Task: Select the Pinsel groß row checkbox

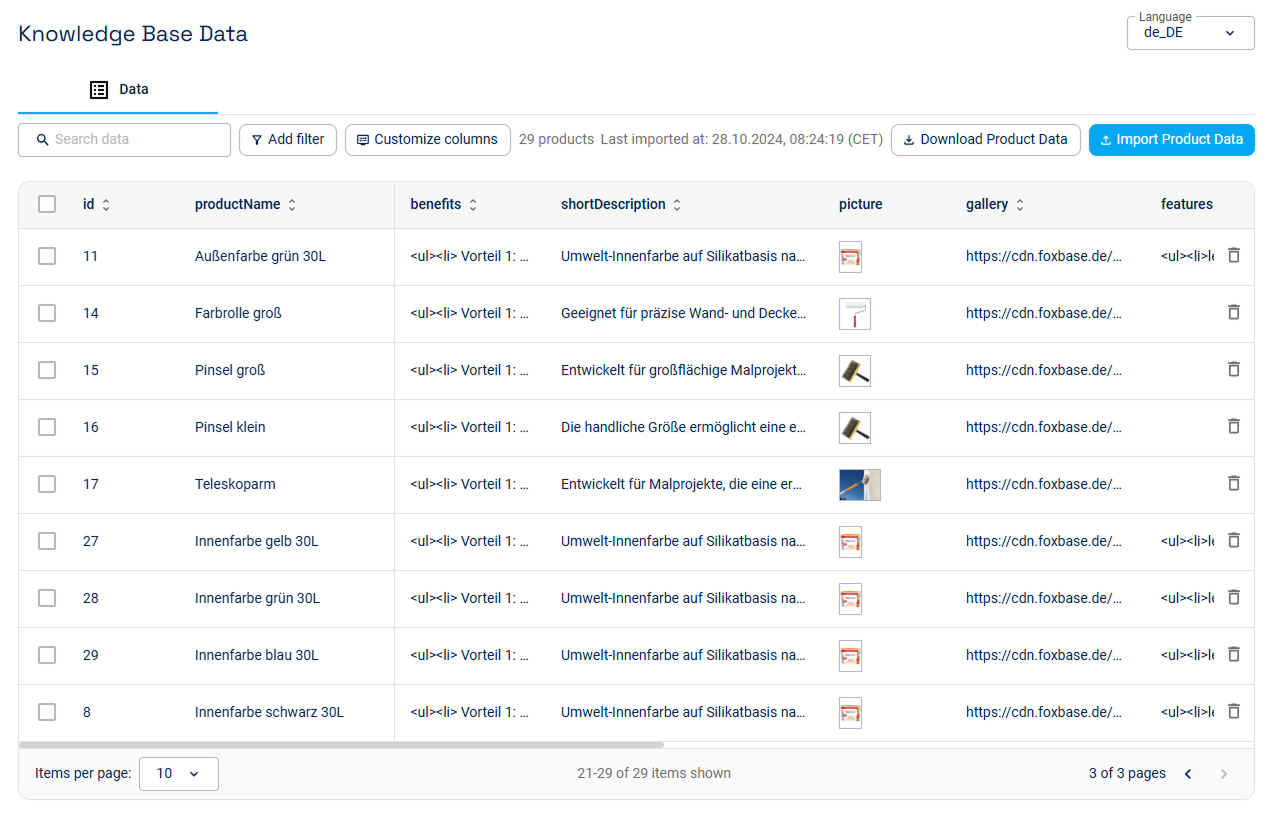Action: coord(47,370)
